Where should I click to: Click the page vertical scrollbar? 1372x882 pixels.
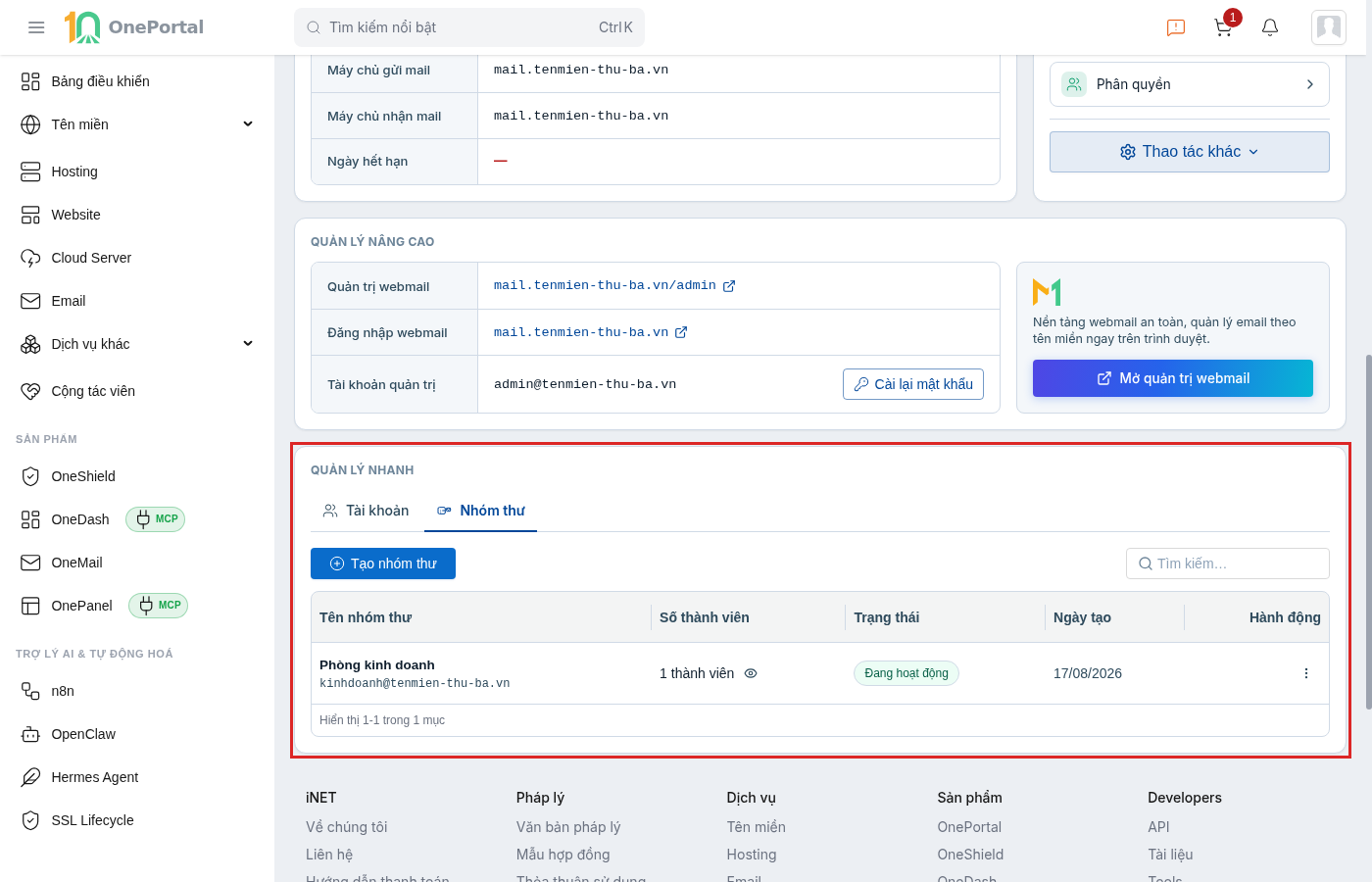point(1368,531)
